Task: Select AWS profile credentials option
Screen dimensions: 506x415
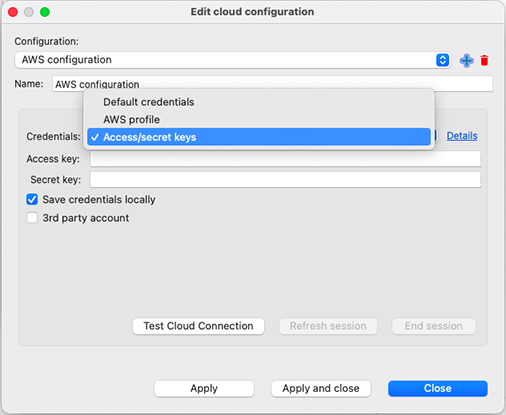Action: click(259, 119)
